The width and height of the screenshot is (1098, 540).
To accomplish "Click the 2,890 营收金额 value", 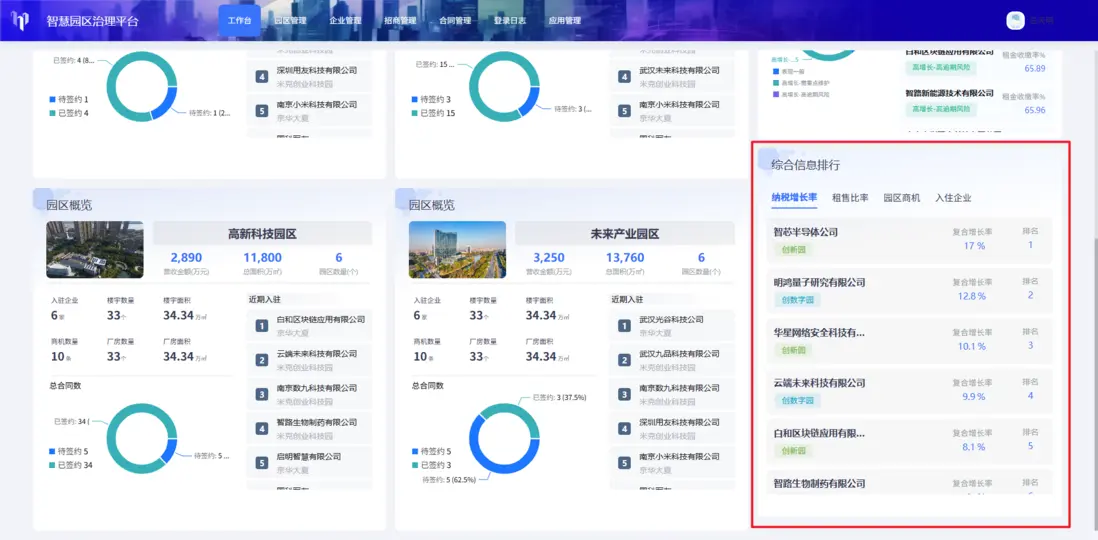I will [x=186, y=258].
